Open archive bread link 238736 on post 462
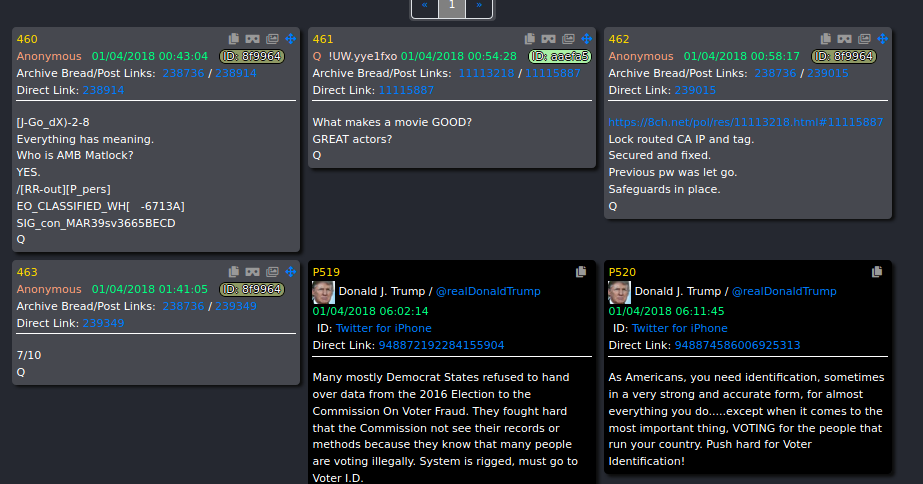The height and width of the screenshot is (484, 923). click(775, 73)
